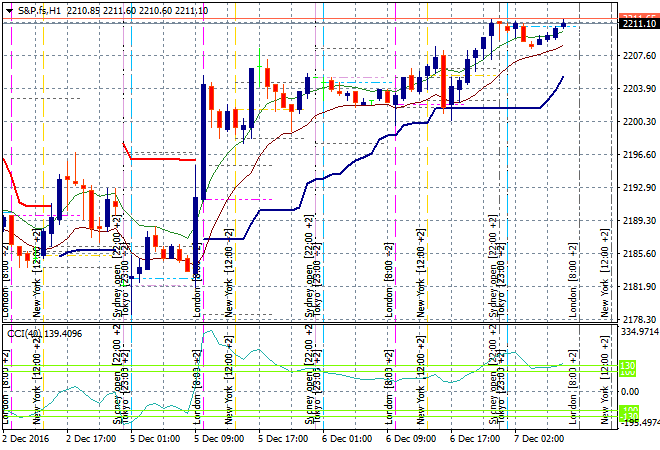Select the 7 Dec 02:00 time axis label

point(540,438)
